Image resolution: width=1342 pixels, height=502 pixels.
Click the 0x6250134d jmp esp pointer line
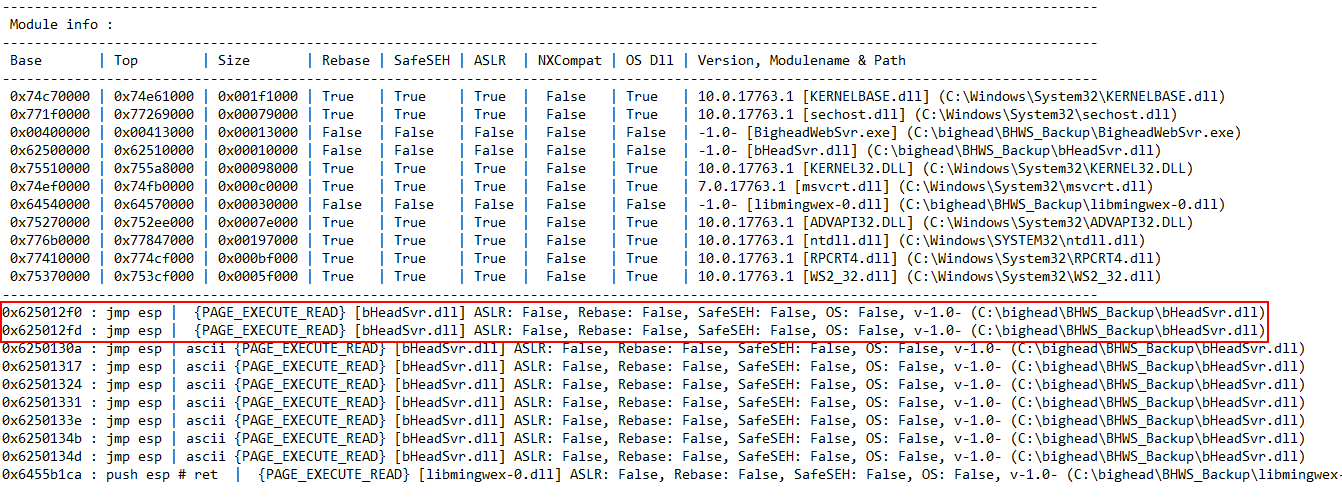42,456
